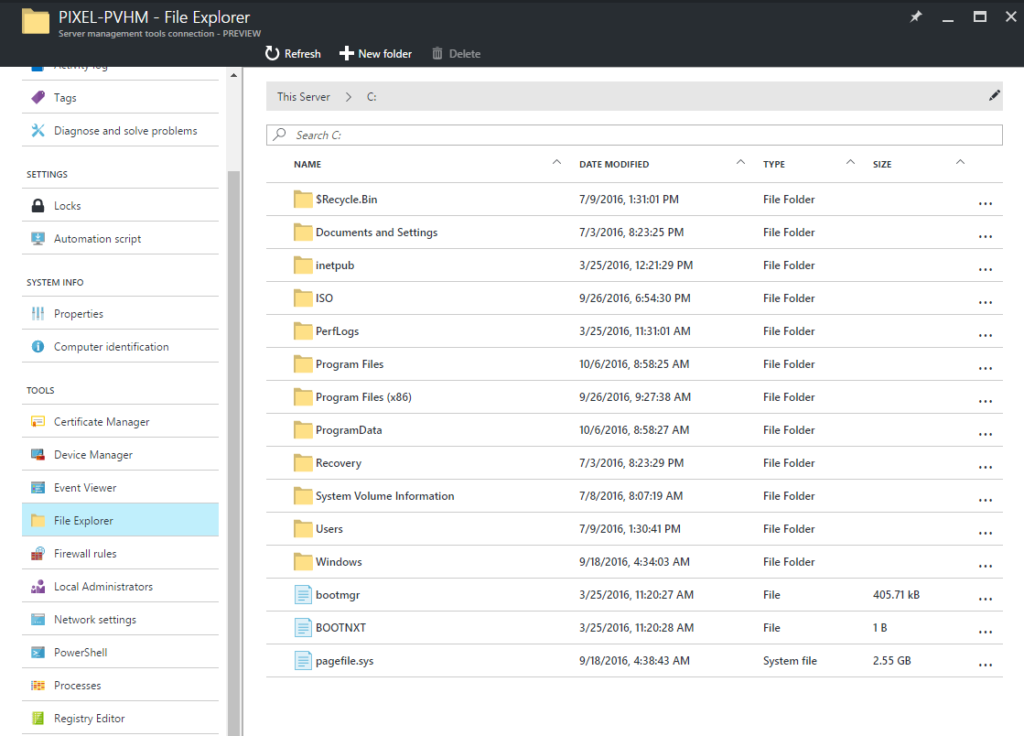
Task: Open Properties under System Info
Action: (120, 313)
